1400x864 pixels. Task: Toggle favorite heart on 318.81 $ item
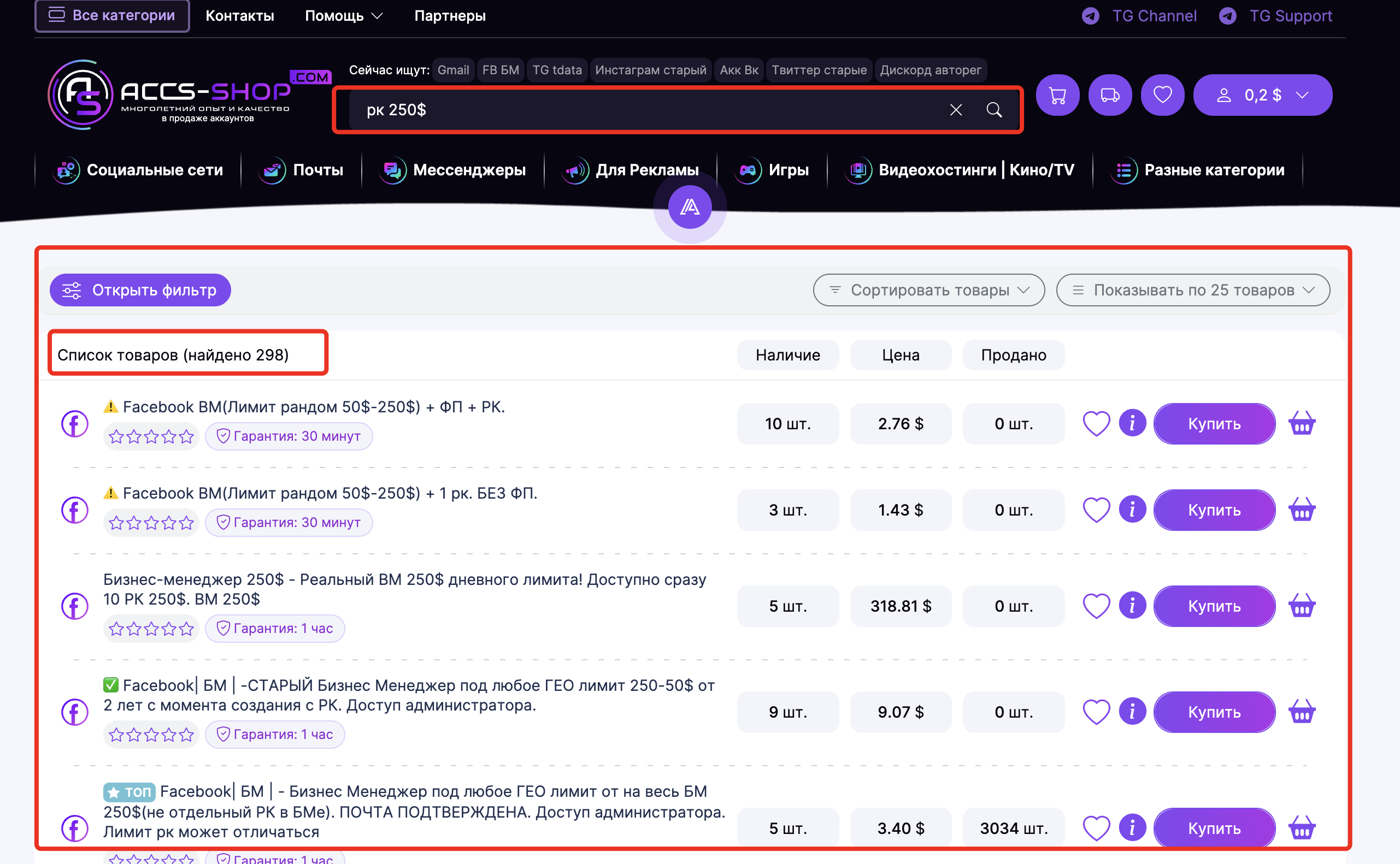(1096, 606)
